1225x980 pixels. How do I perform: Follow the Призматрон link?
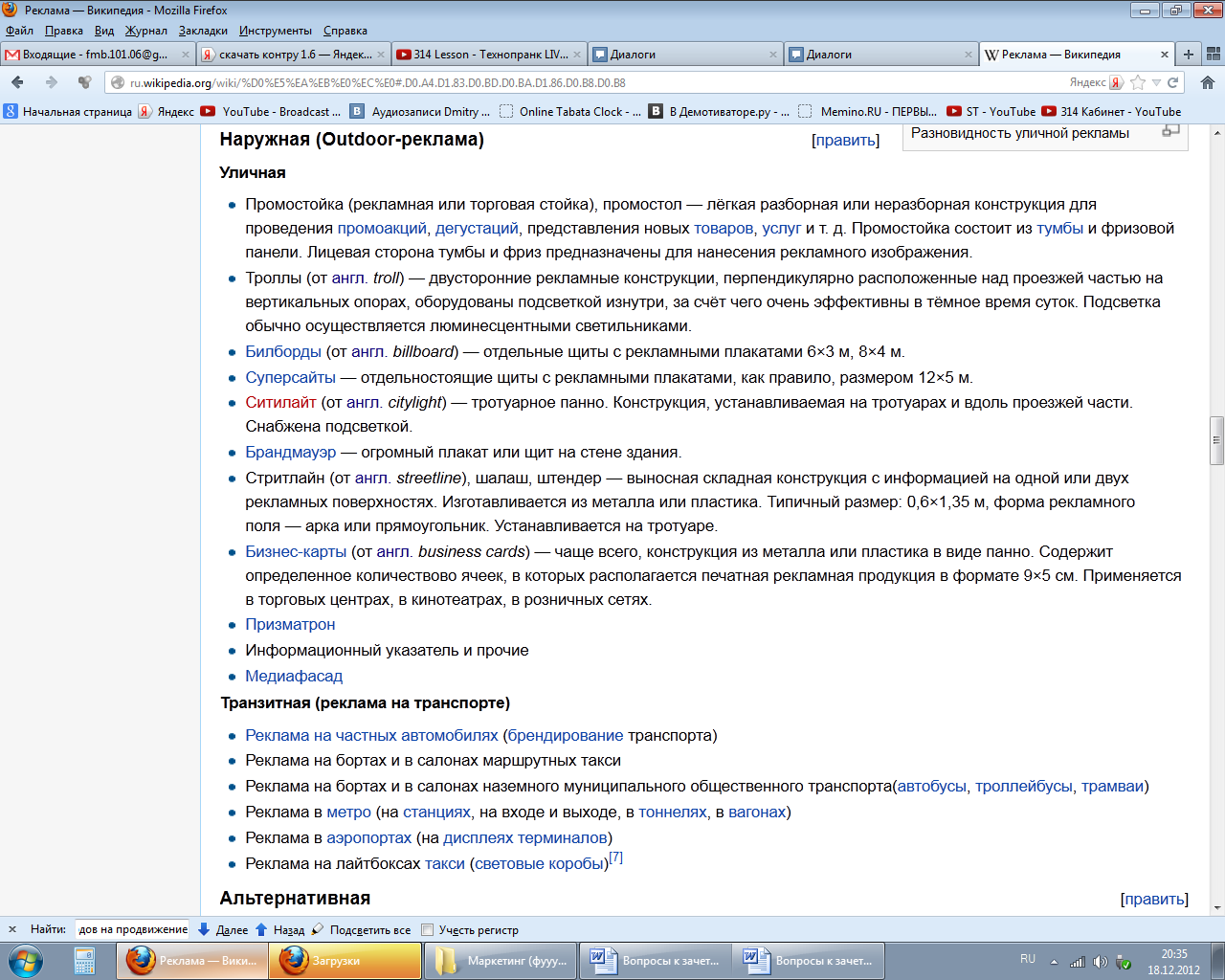[x=290, y=625]
